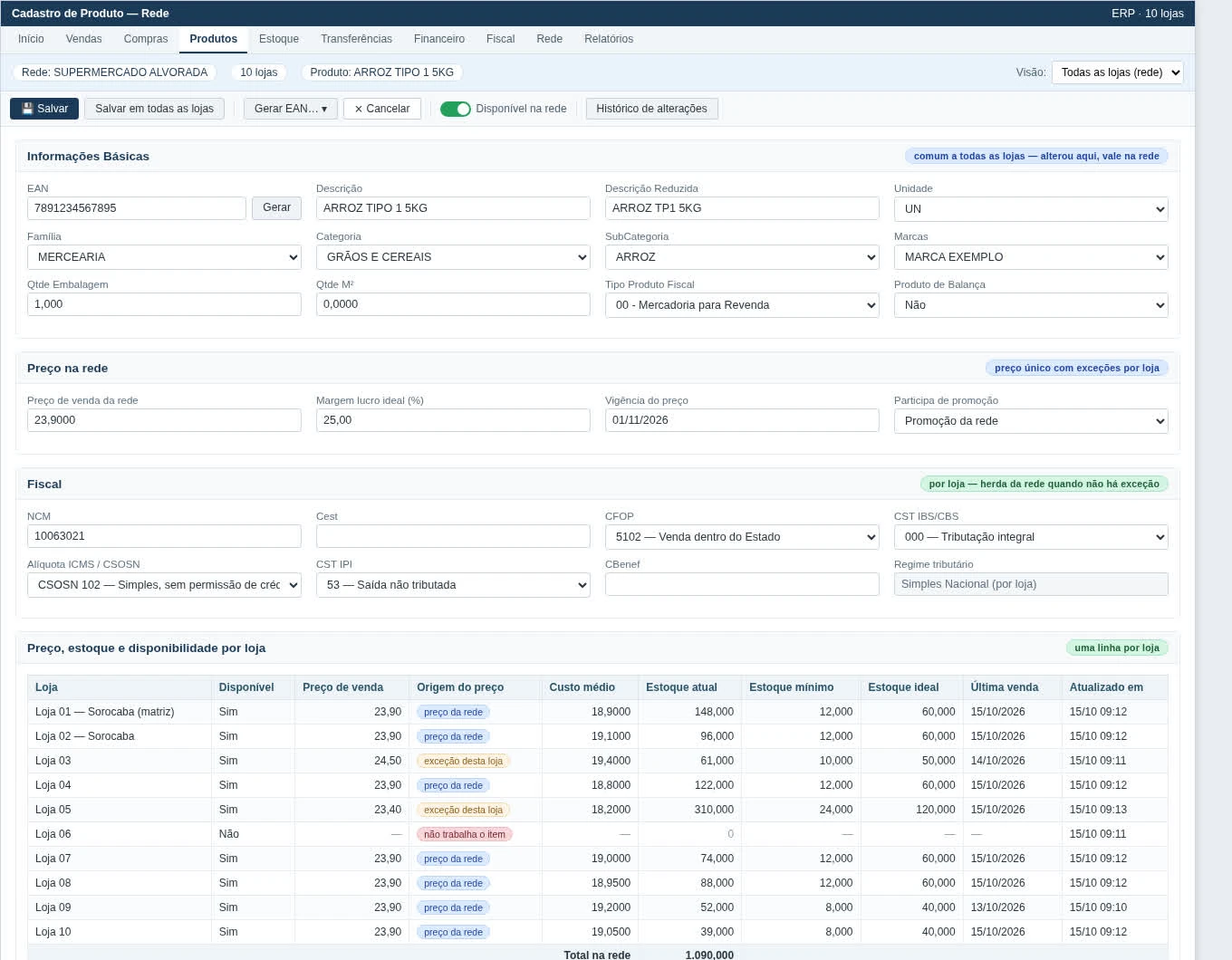This screenshot has width=1232, height=960.
Task: Select the Loja 06 table row
Action: click(x=597, y=834)
